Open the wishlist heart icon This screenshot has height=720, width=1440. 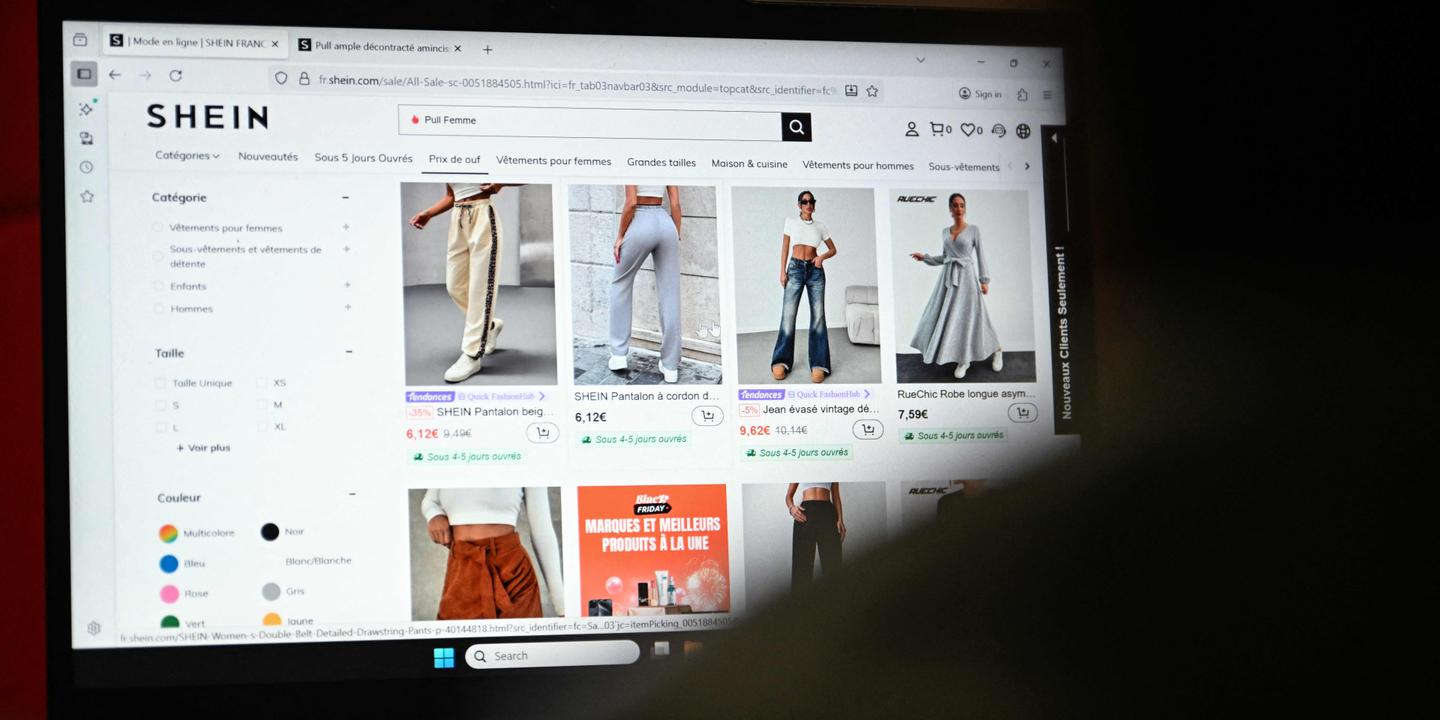967,130
